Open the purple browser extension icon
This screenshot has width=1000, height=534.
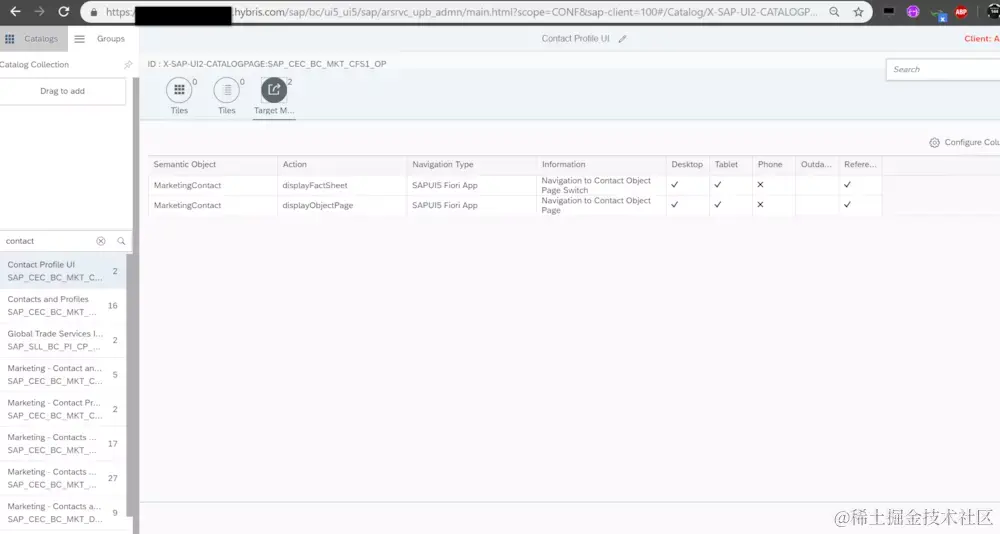tap(913, 11)
